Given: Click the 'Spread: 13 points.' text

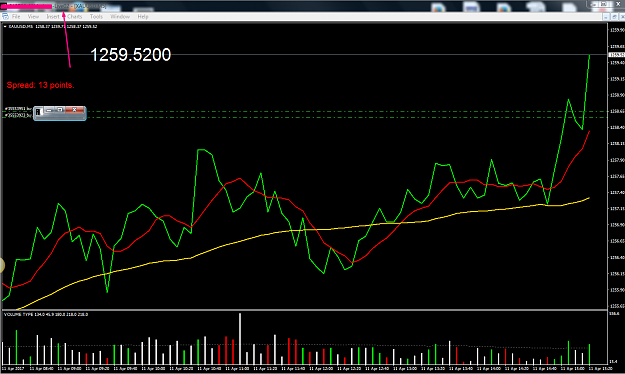Looking at the screenshot, I should coord(40,85).
